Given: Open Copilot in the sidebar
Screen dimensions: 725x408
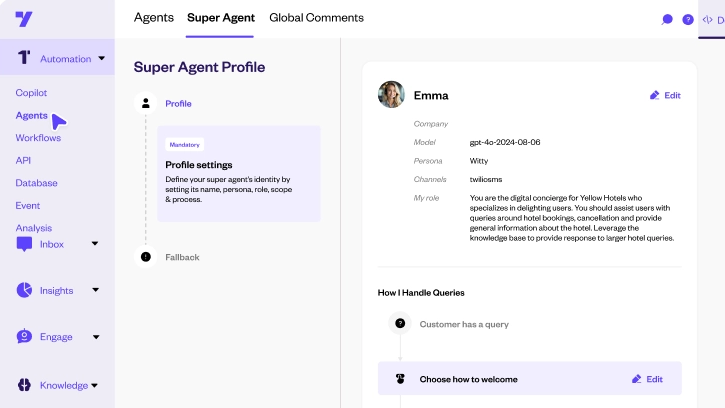Looking at the screenshot, I should pos(31,93).
